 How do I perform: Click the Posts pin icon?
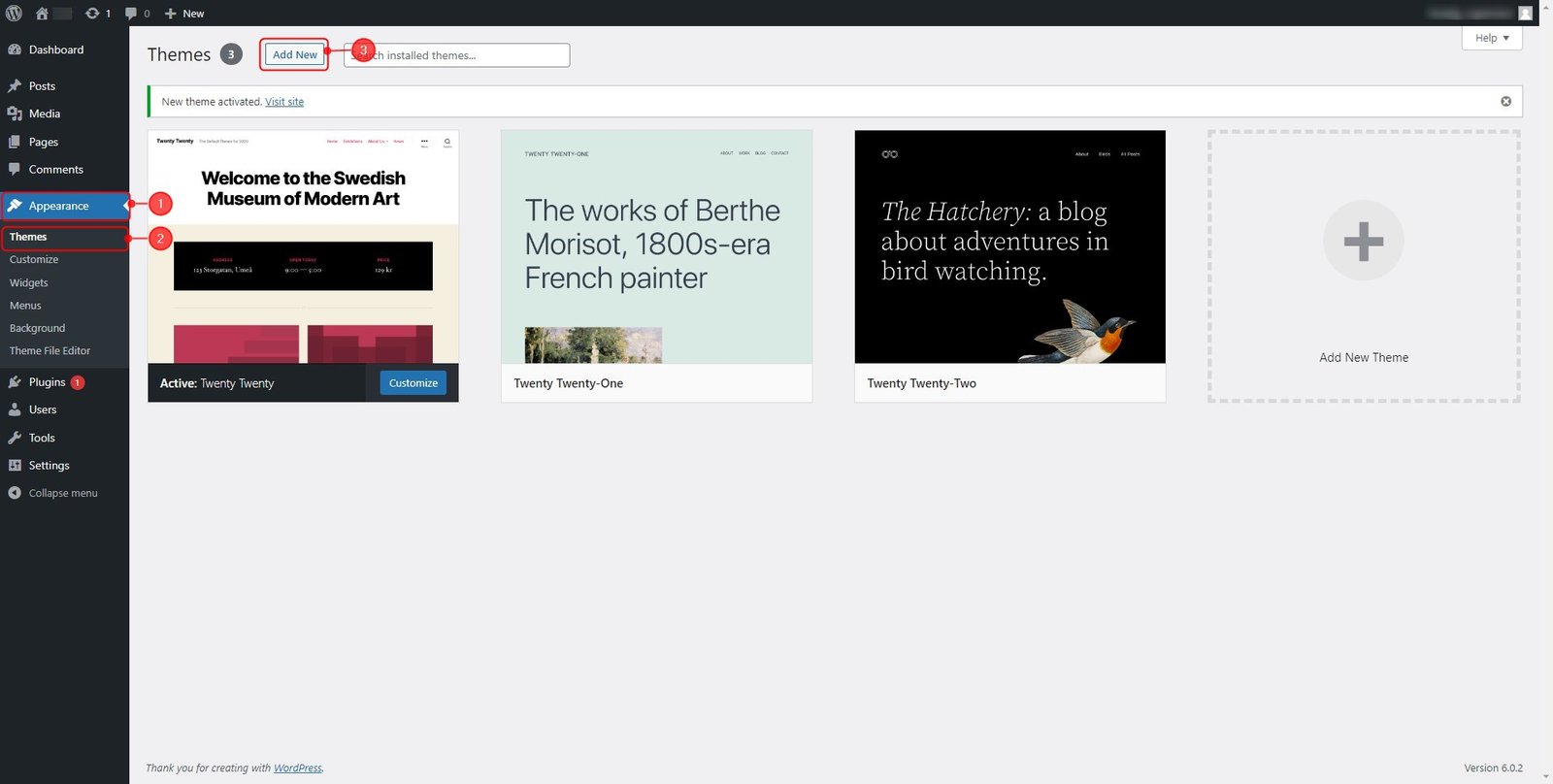[x=15, y=86]
